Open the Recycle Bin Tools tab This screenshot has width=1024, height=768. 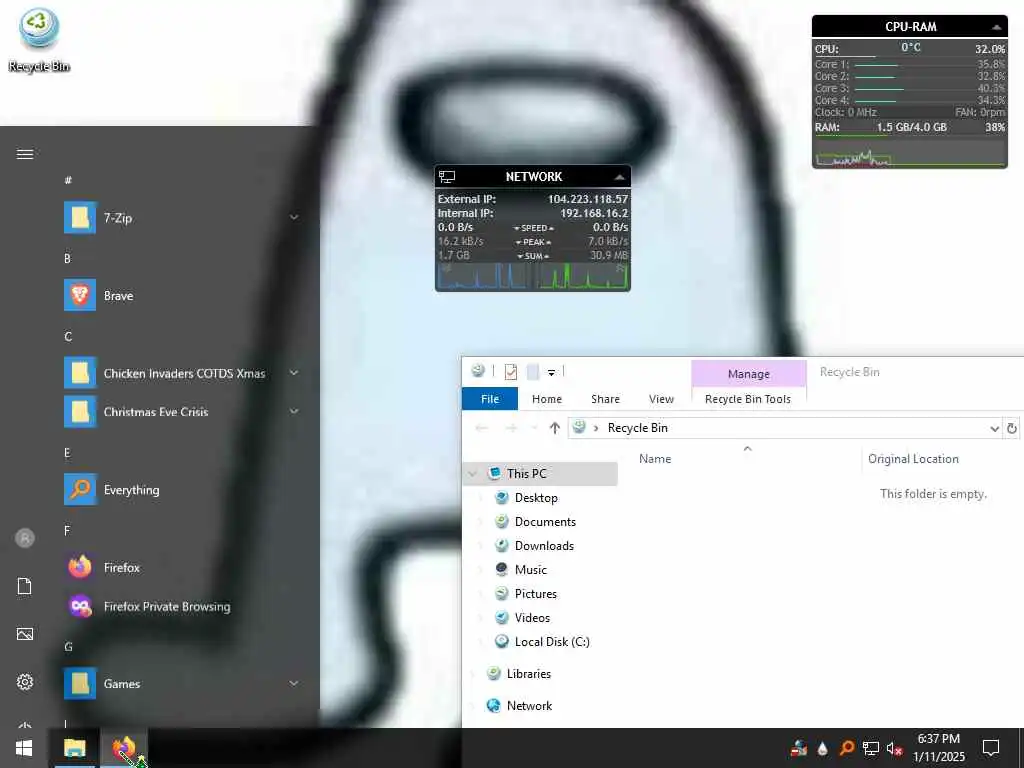(x=748, y=399)
